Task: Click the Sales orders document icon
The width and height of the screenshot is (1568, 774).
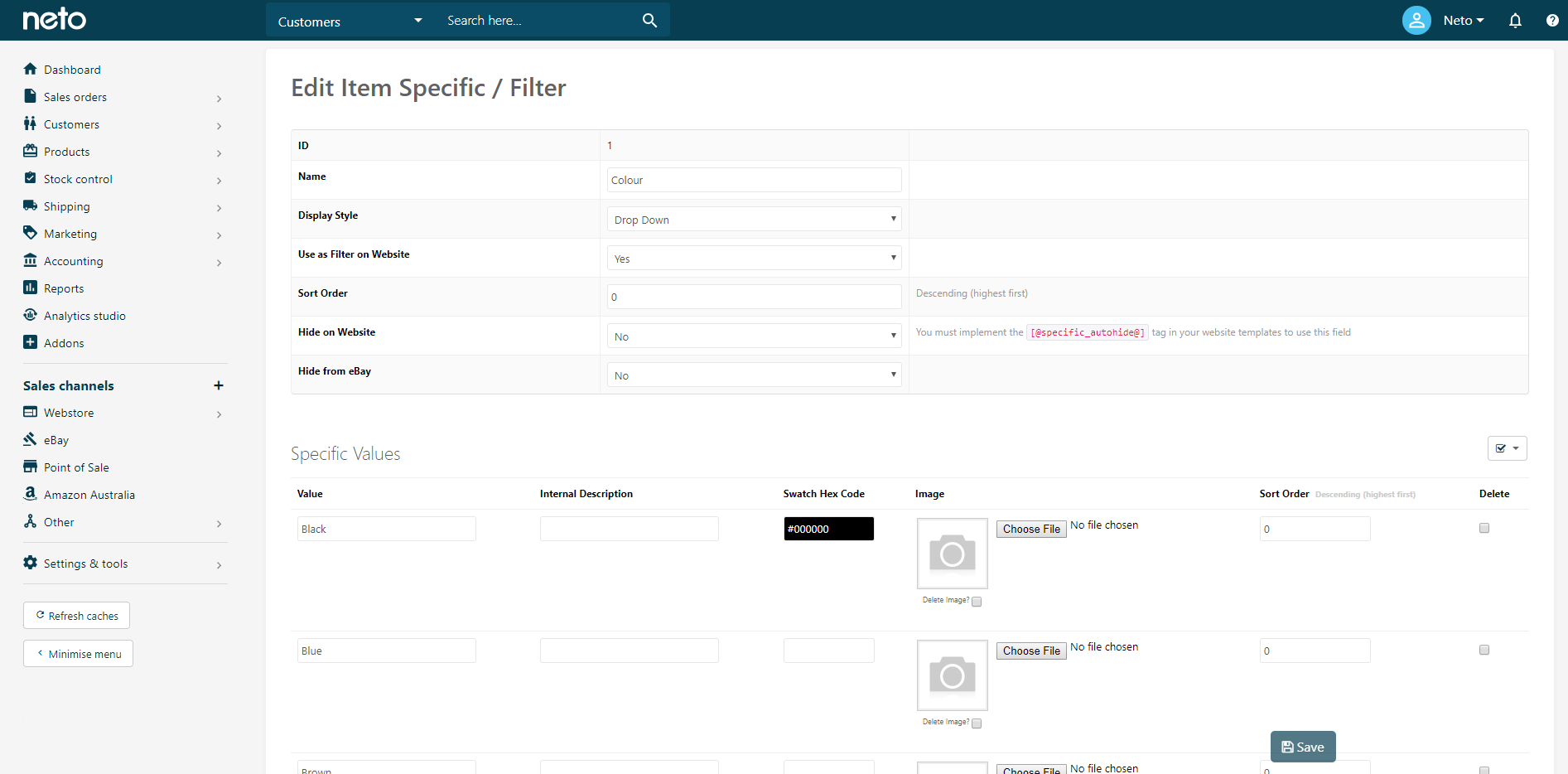Action: pos(31,96)
